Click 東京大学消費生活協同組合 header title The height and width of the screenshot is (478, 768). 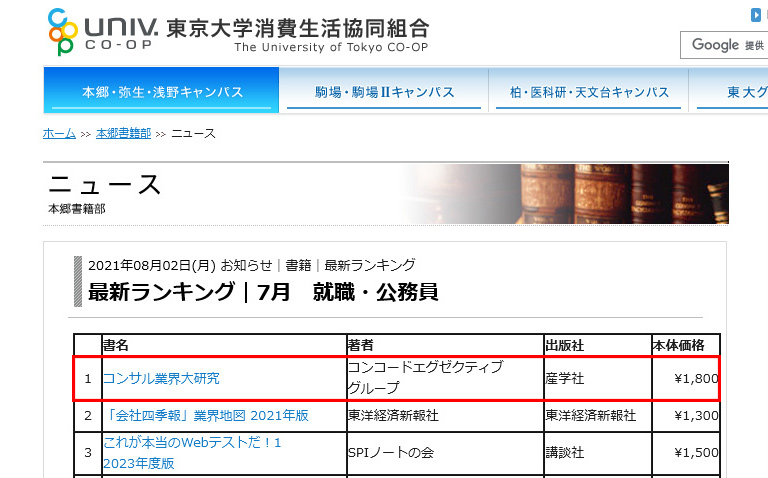pos(298,28)
